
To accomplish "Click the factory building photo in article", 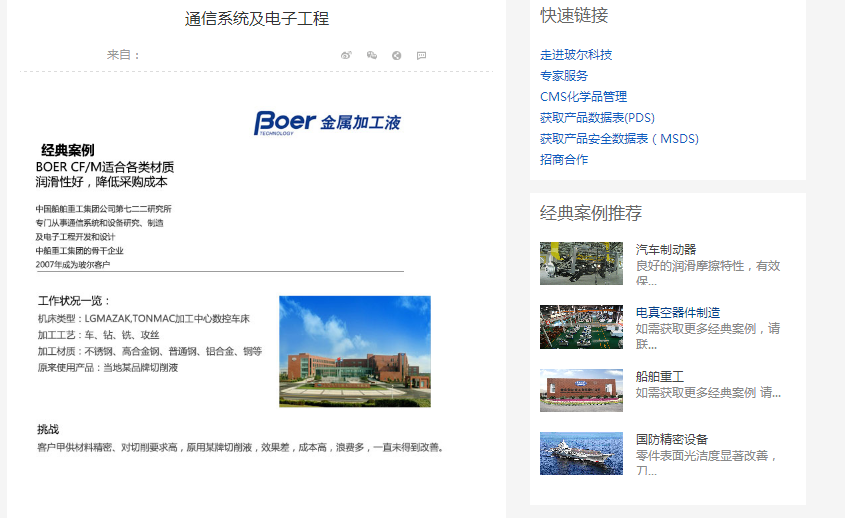I will [354, 351].
